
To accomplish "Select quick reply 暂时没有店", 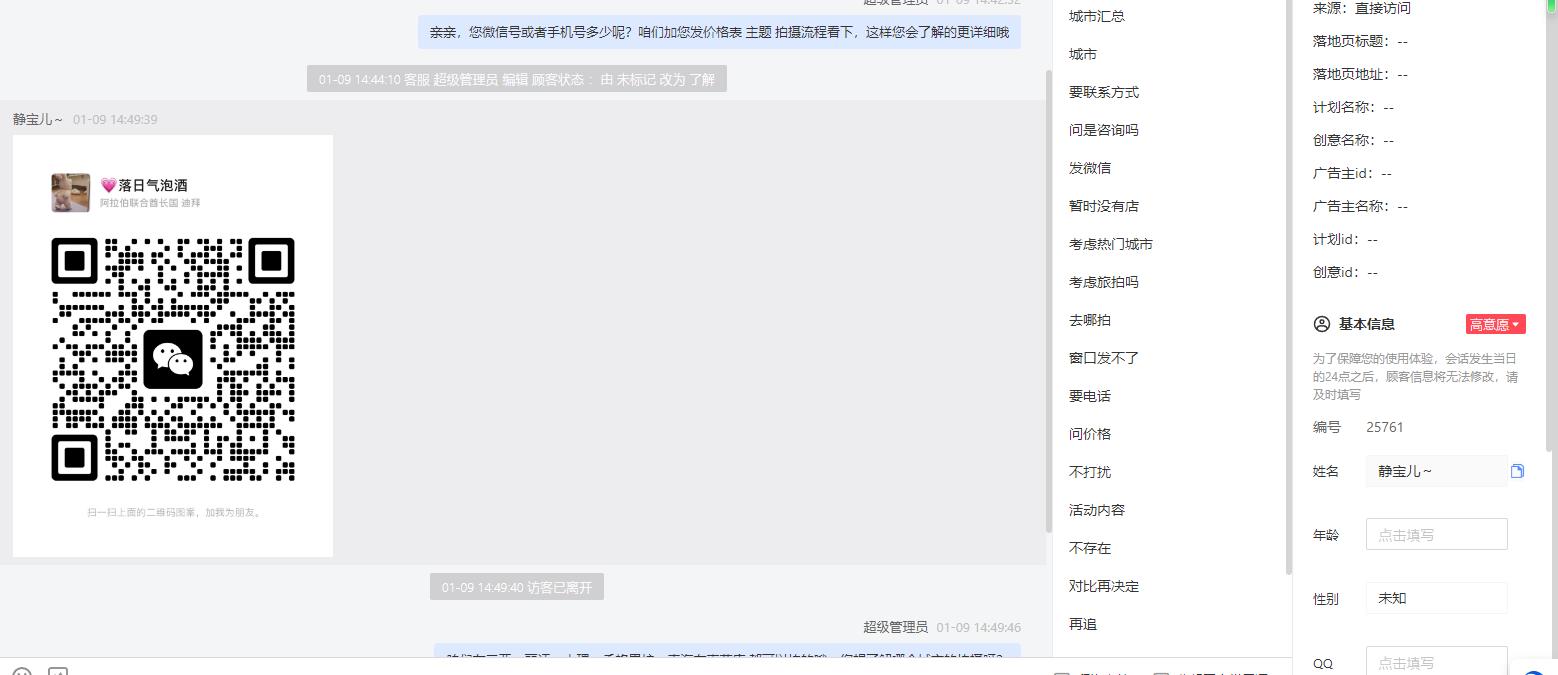I will click(x=1104, y=206).
